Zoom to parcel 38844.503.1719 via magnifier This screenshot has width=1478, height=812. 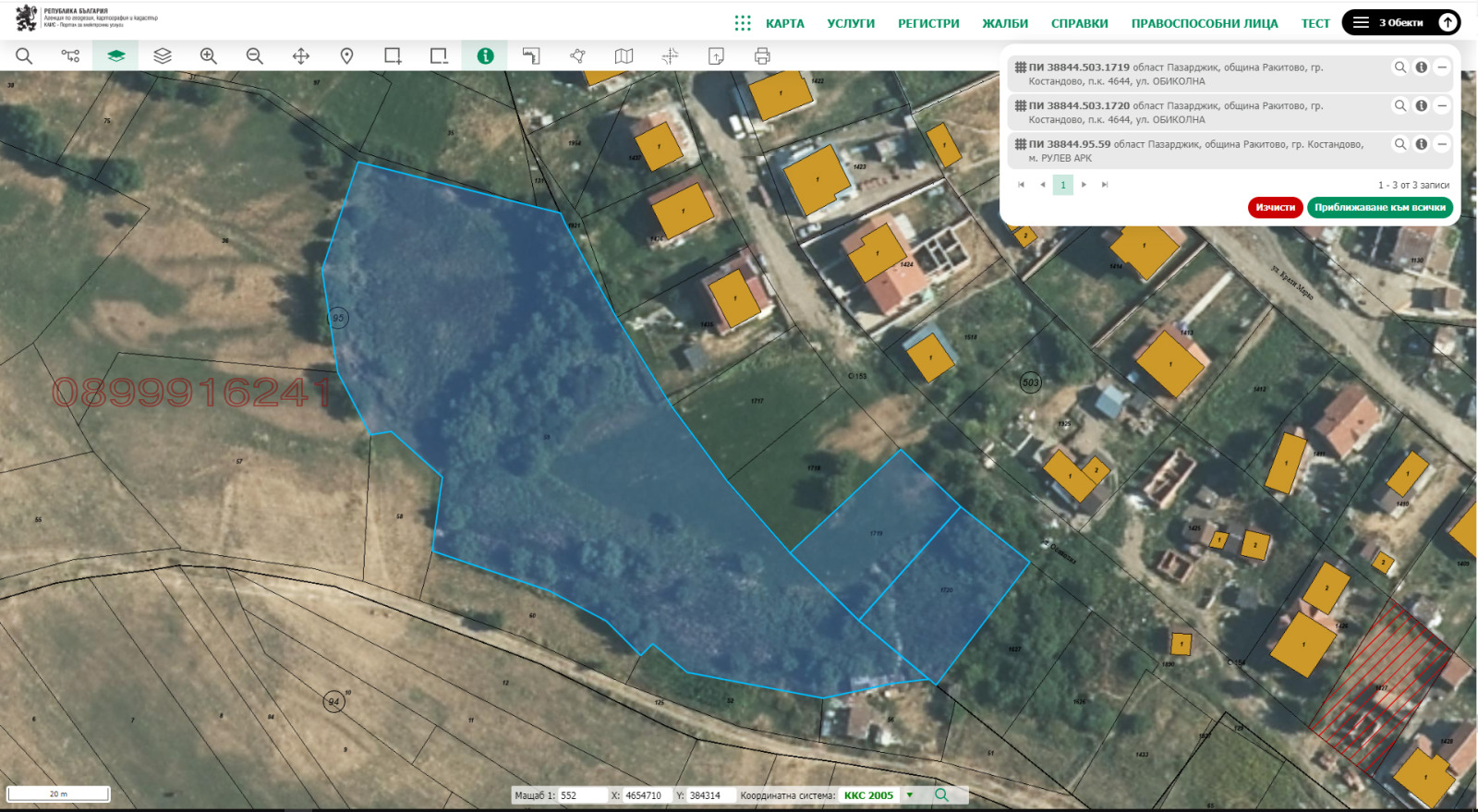[x=1400, y=67]
